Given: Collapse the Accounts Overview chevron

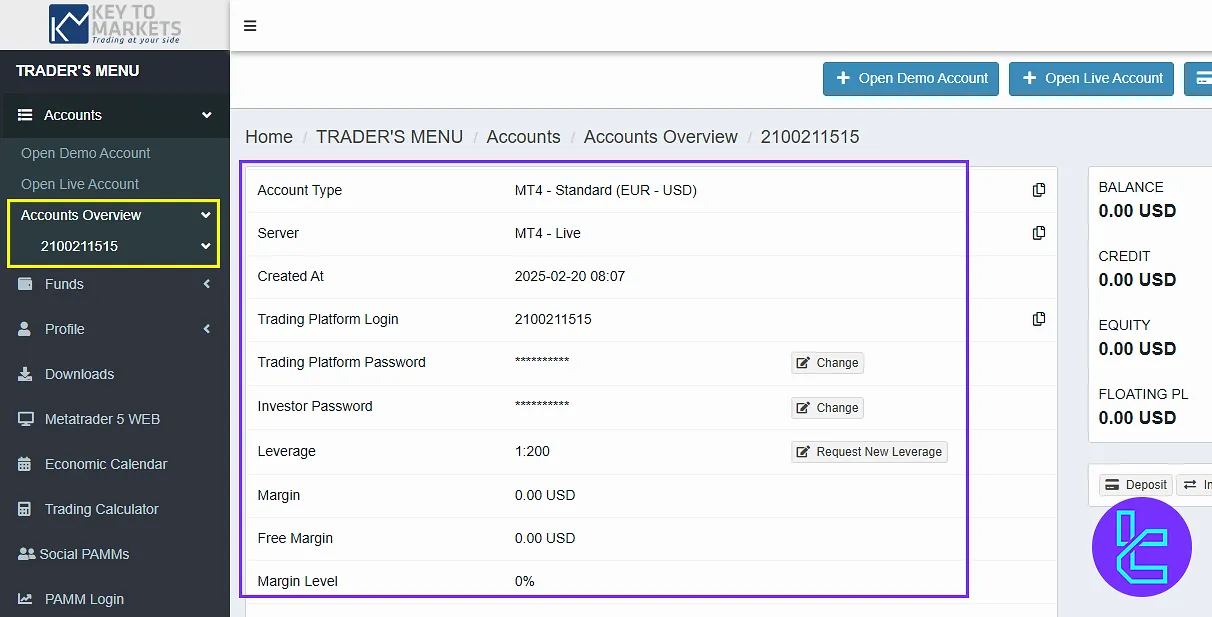Looking at the screenshot, I should pyautogui.click(x=206, y=215).
